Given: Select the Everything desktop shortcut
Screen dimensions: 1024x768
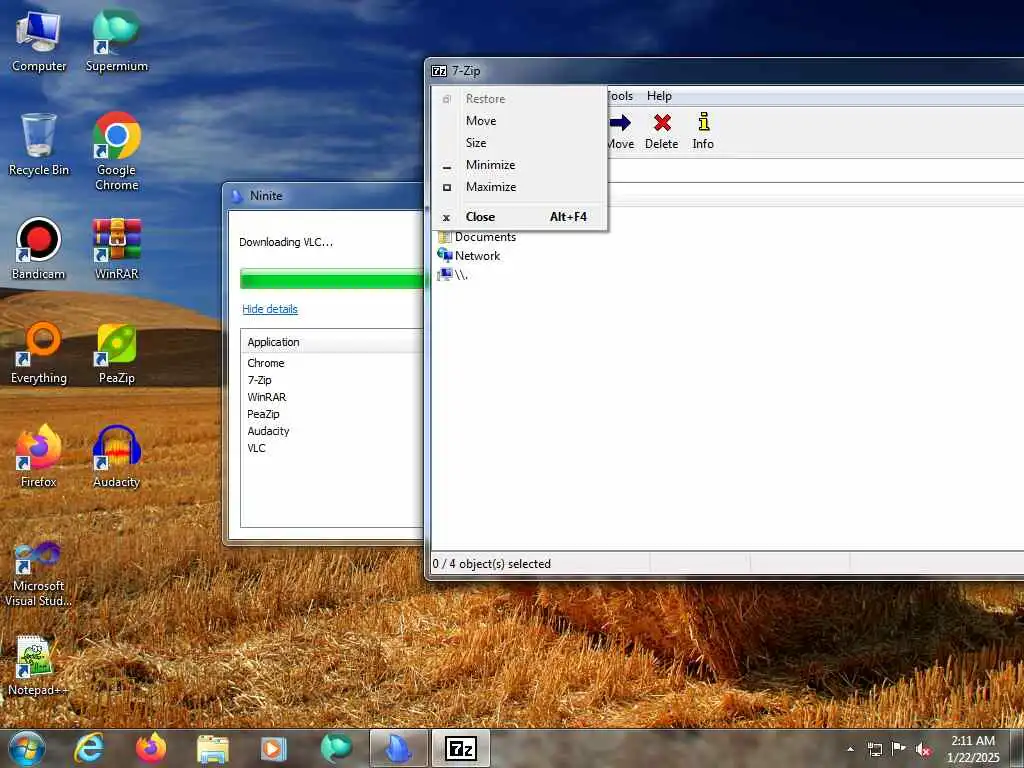Looking at the screenshot, I should (x=39, y=353).
